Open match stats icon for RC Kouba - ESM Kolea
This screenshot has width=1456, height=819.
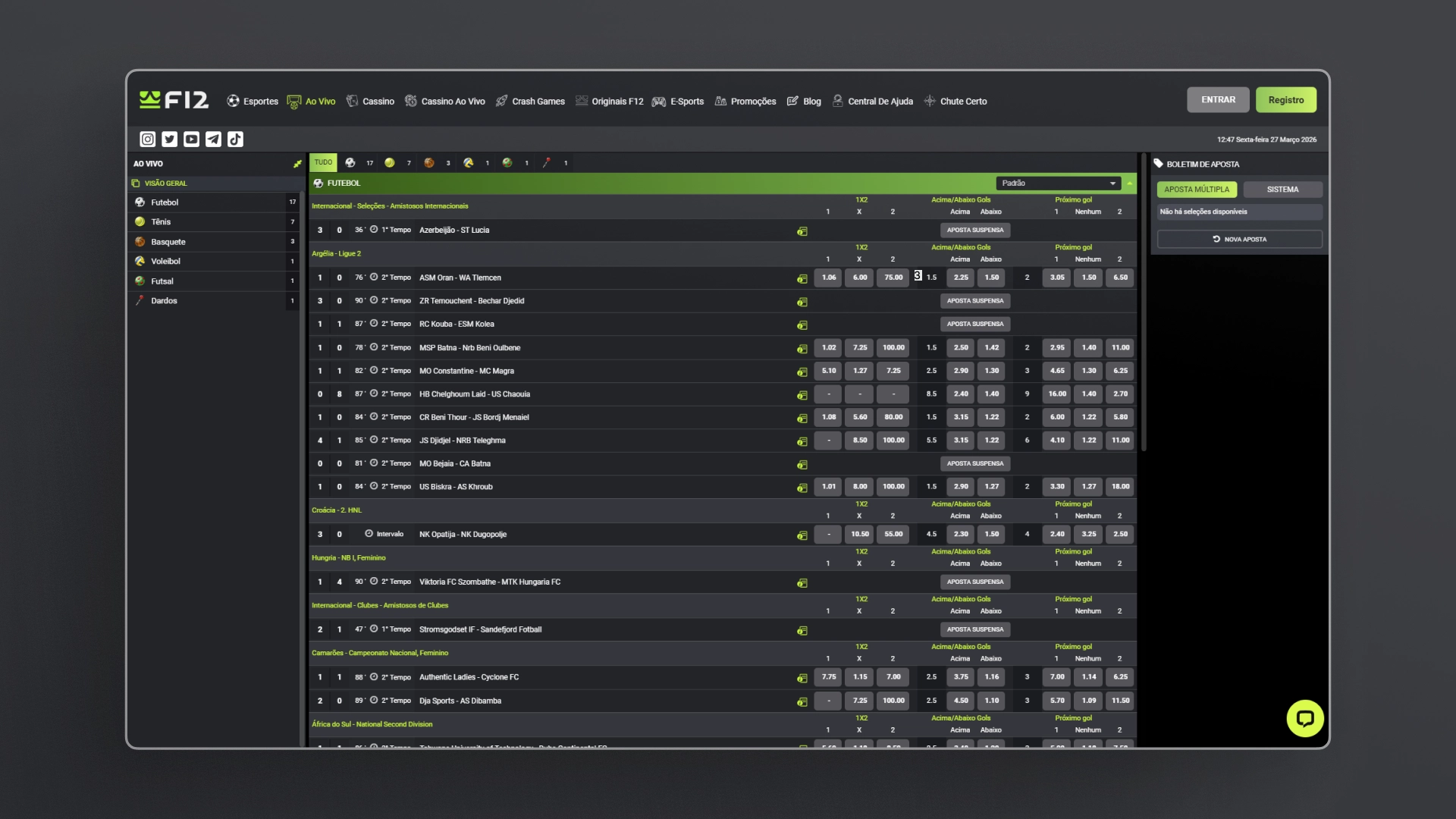pos(802,325)
